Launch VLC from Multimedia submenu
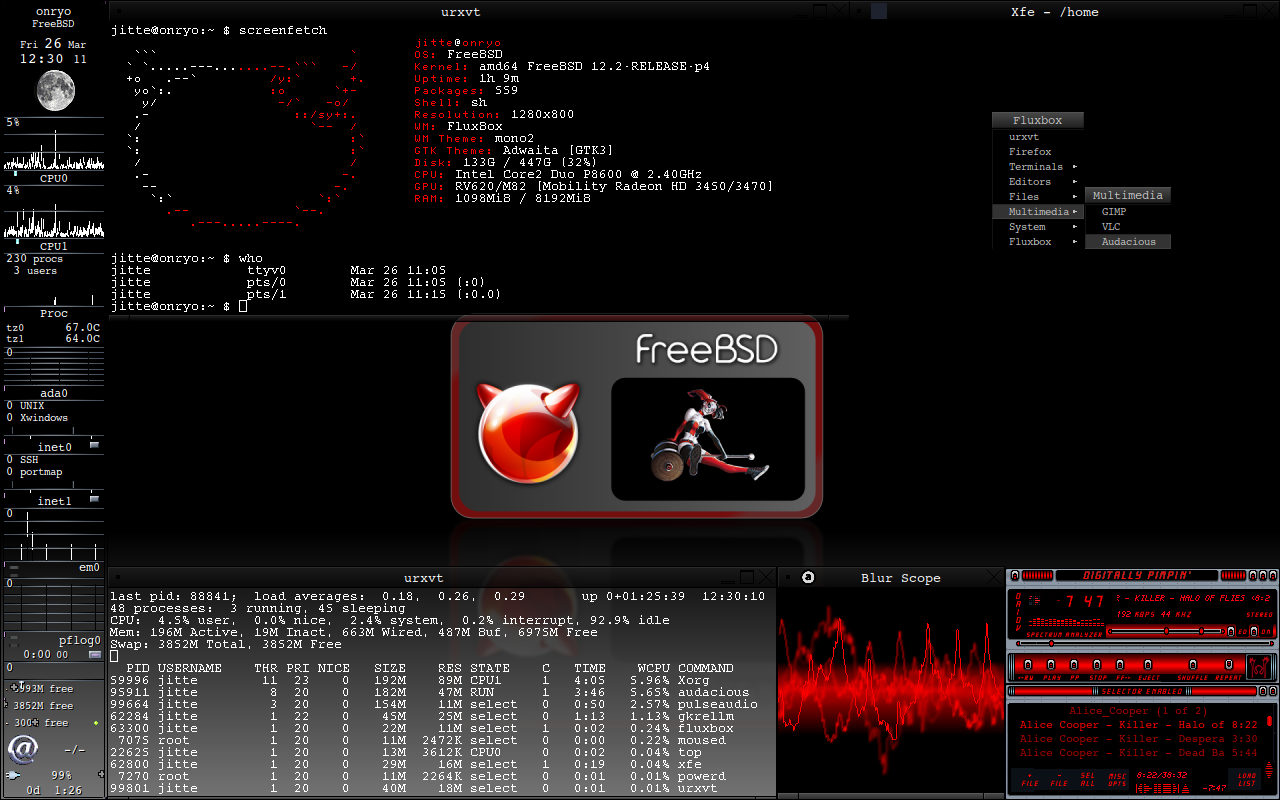 coord(1128,227)
